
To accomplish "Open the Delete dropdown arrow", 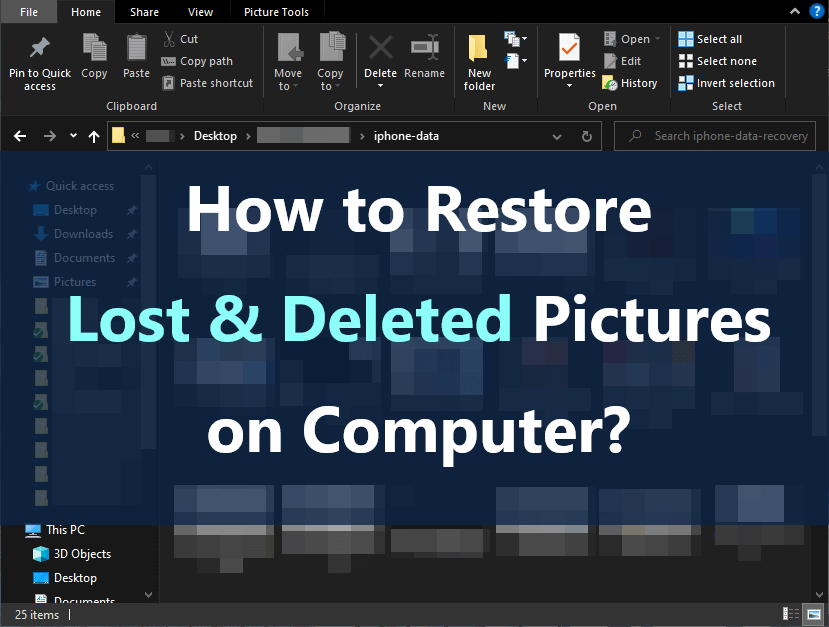I will (x=380, y=86).
